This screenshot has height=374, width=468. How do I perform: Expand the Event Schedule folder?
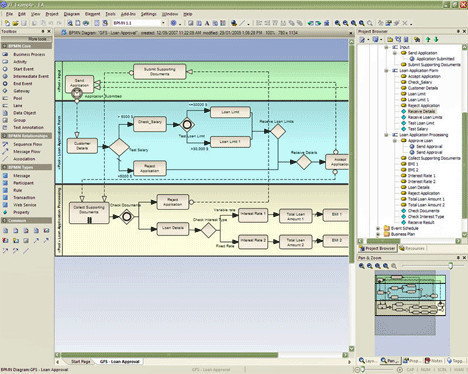378,229
